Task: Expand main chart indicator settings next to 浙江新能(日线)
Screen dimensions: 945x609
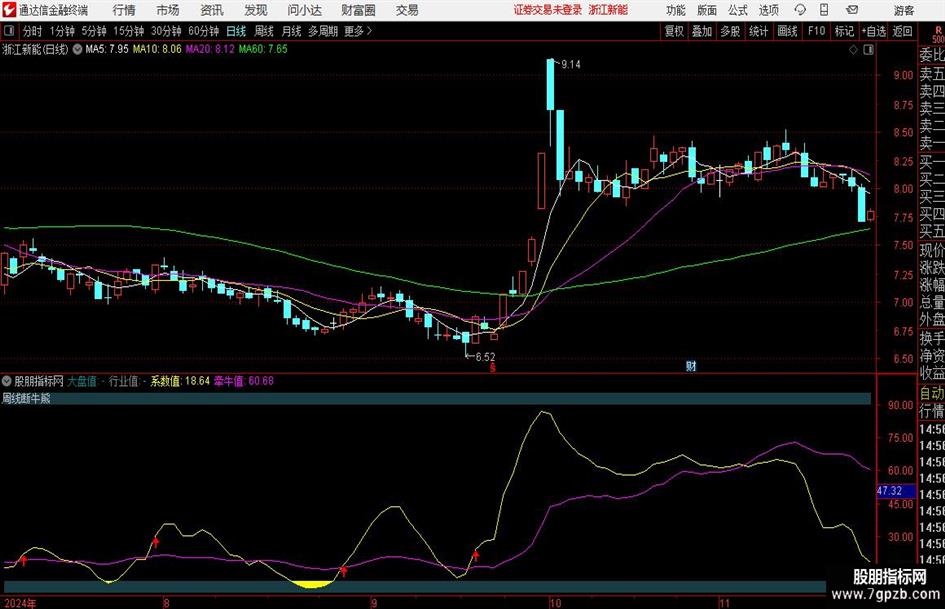Action: pos(77,49)
